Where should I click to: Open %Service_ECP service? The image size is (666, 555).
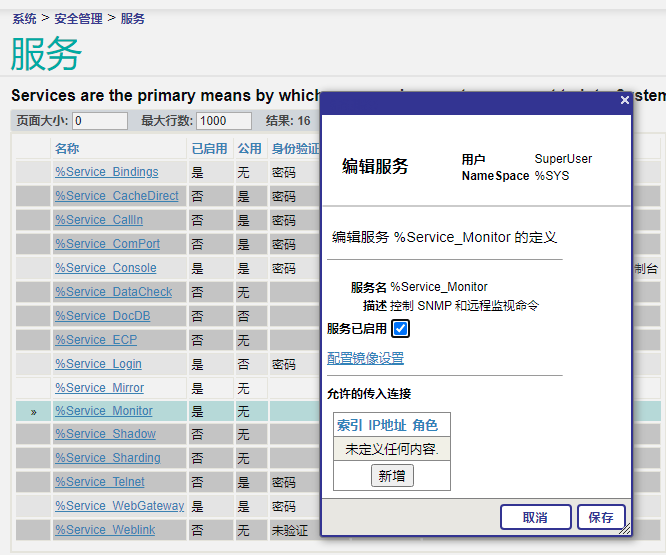click(x=96, y=340)
